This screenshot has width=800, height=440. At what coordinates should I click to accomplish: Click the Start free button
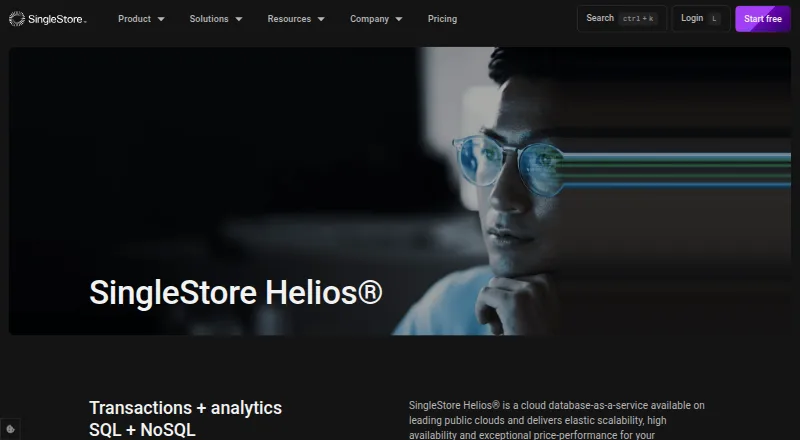coord(763,19)
